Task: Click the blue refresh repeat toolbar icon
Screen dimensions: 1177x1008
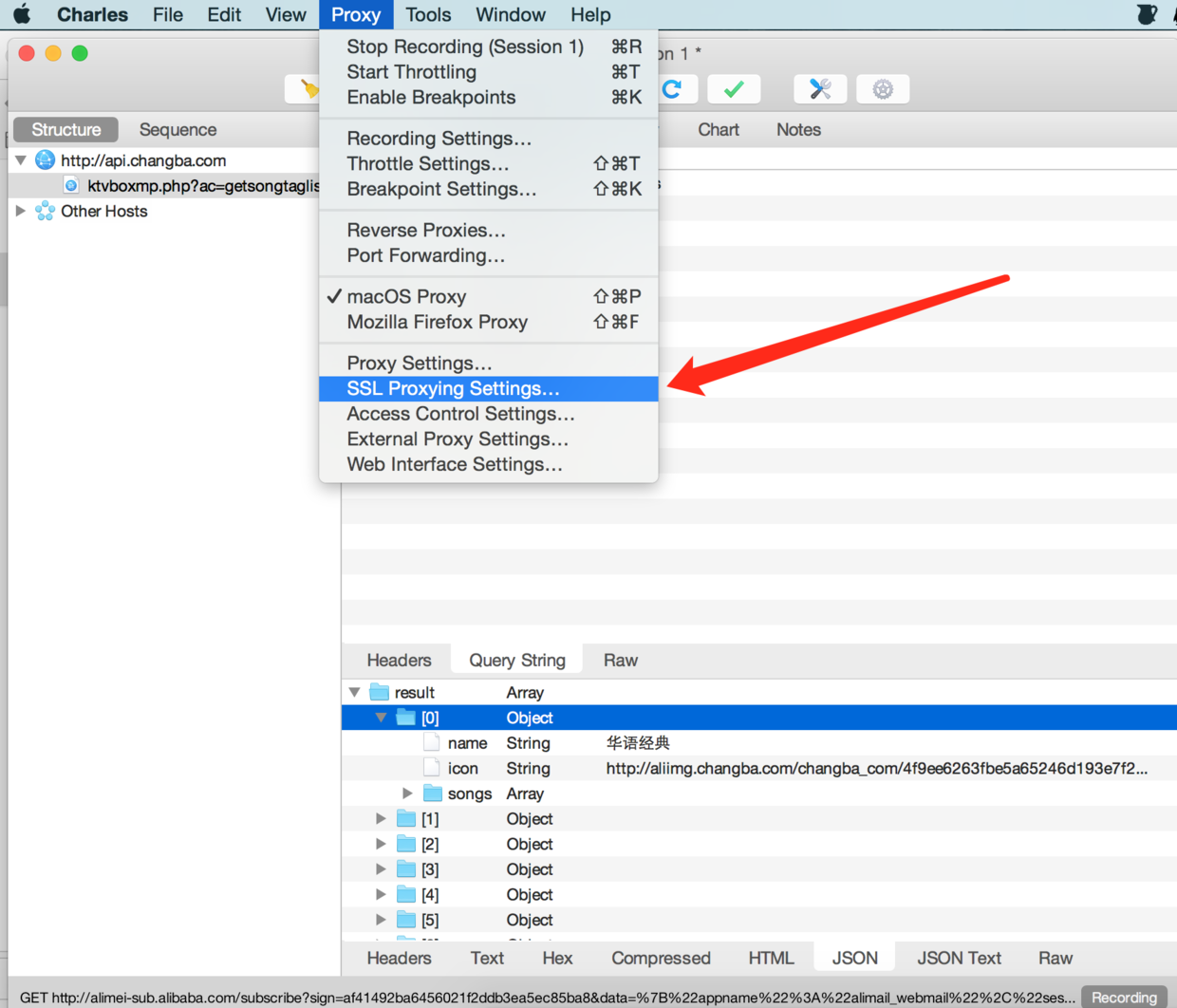Action: [x=672, y=89]
